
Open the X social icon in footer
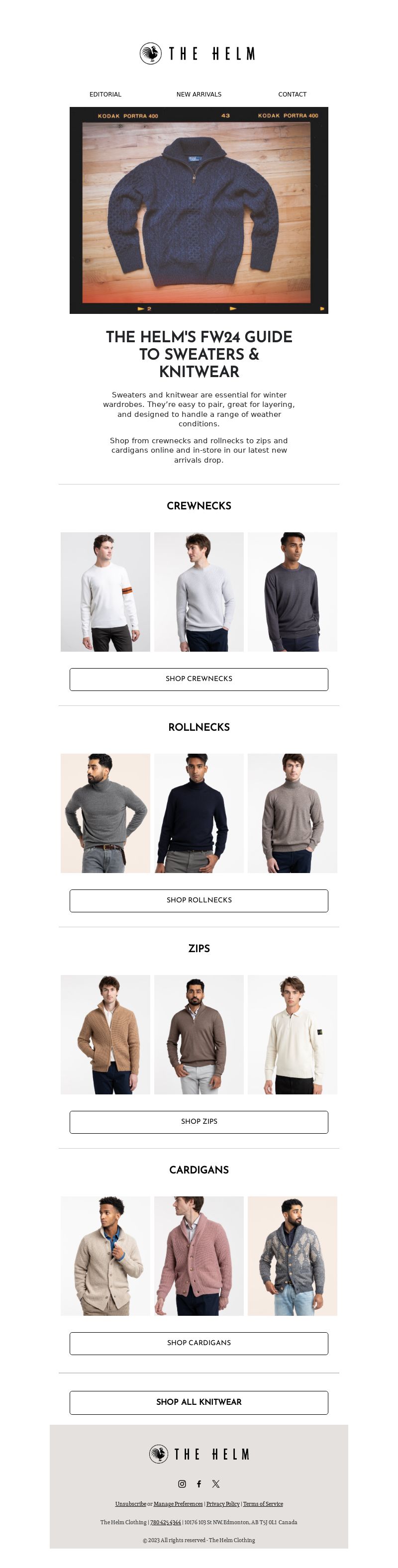pos(215,1483)
